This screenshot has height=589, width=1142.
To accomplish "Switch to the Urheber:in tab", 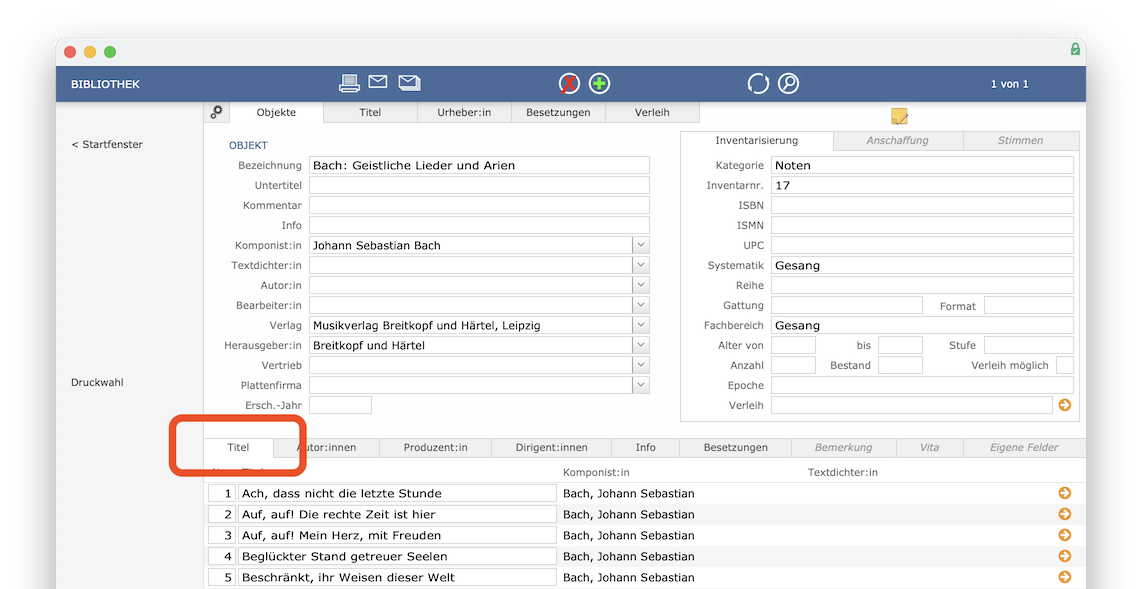I will [x=464, y=112].
